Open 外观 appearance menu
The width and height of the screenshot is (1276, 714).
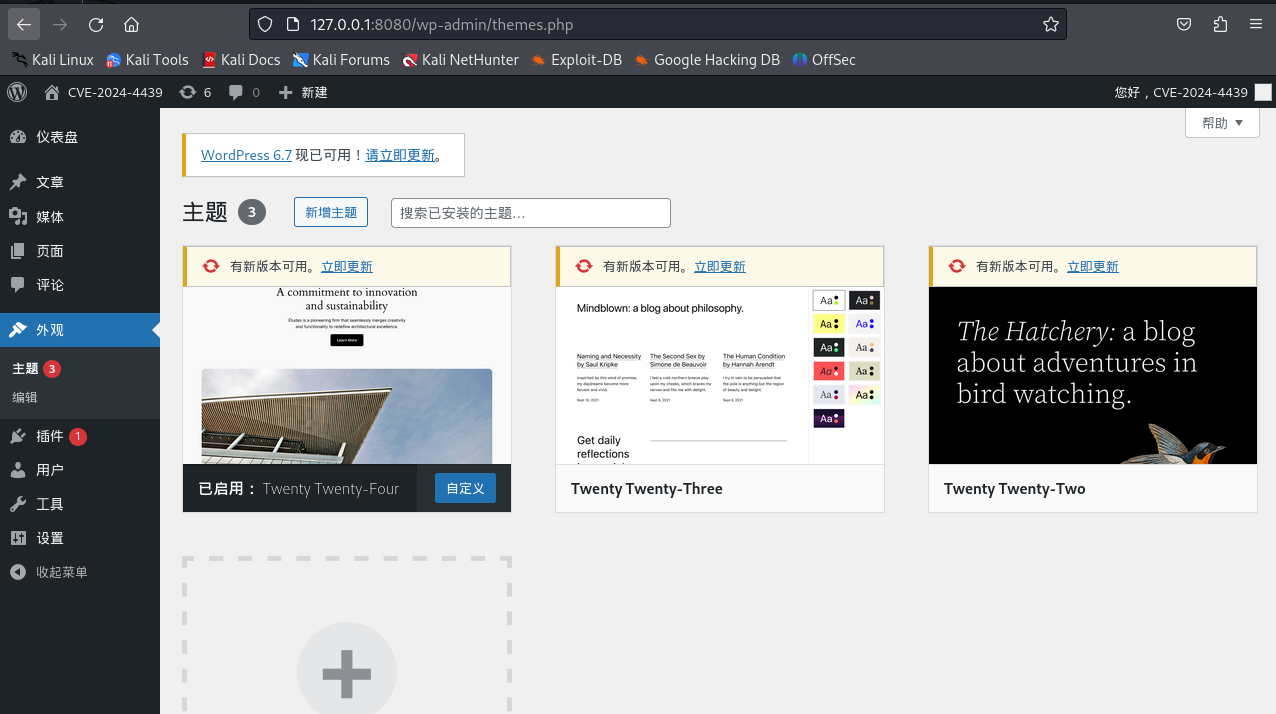tap(80, 330)
